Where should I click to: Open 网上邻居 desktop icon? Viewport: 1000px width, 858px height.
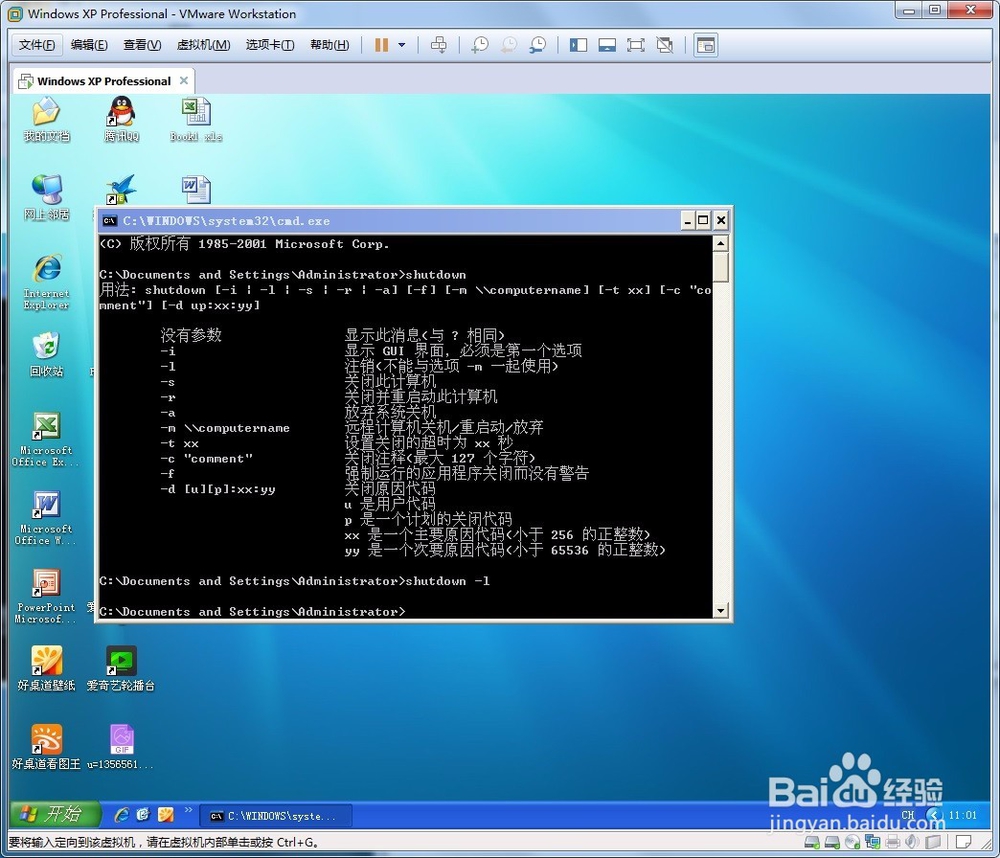(x=47, y=198)
